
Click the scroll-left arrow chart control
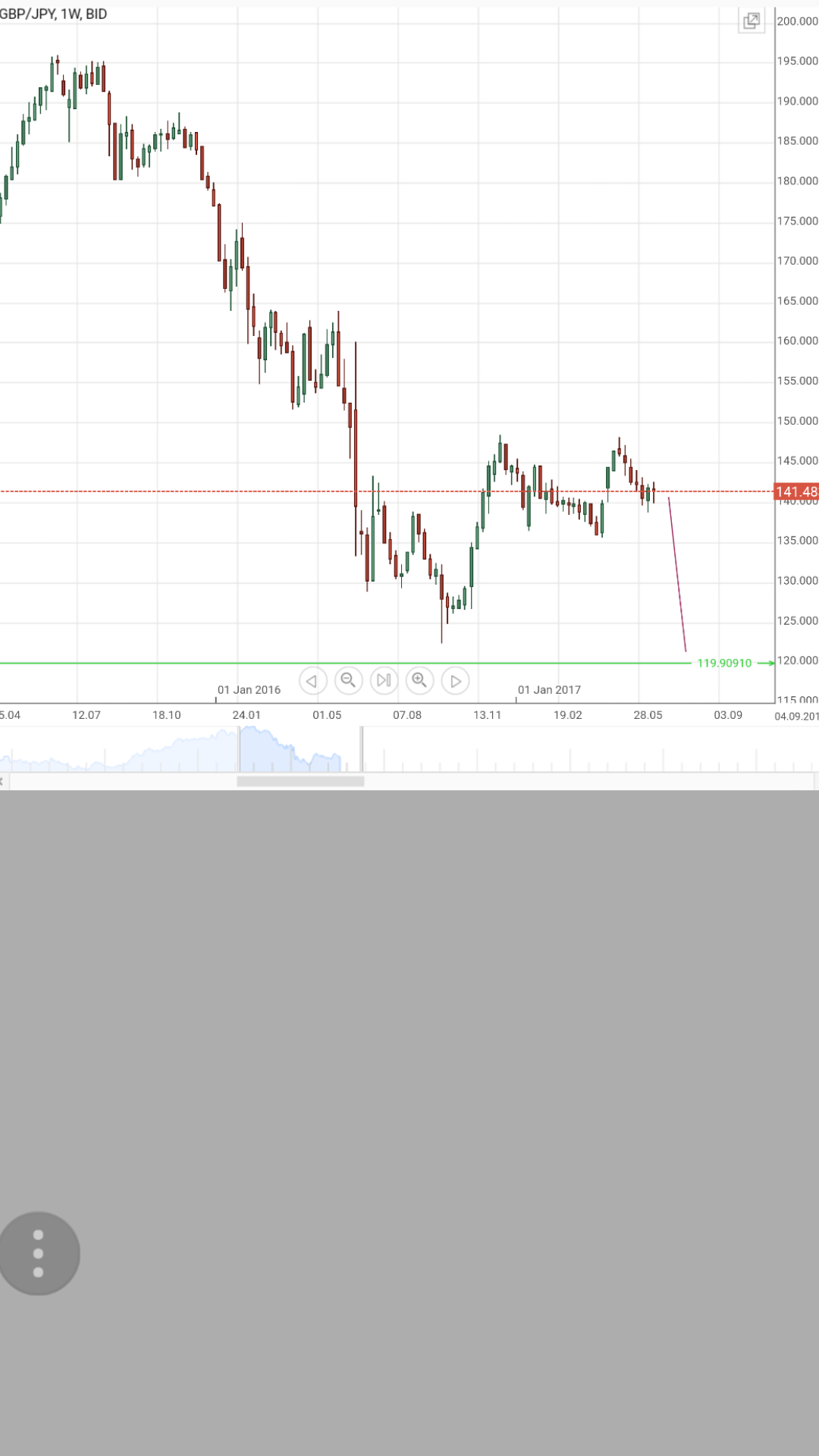tap(312, 681)
